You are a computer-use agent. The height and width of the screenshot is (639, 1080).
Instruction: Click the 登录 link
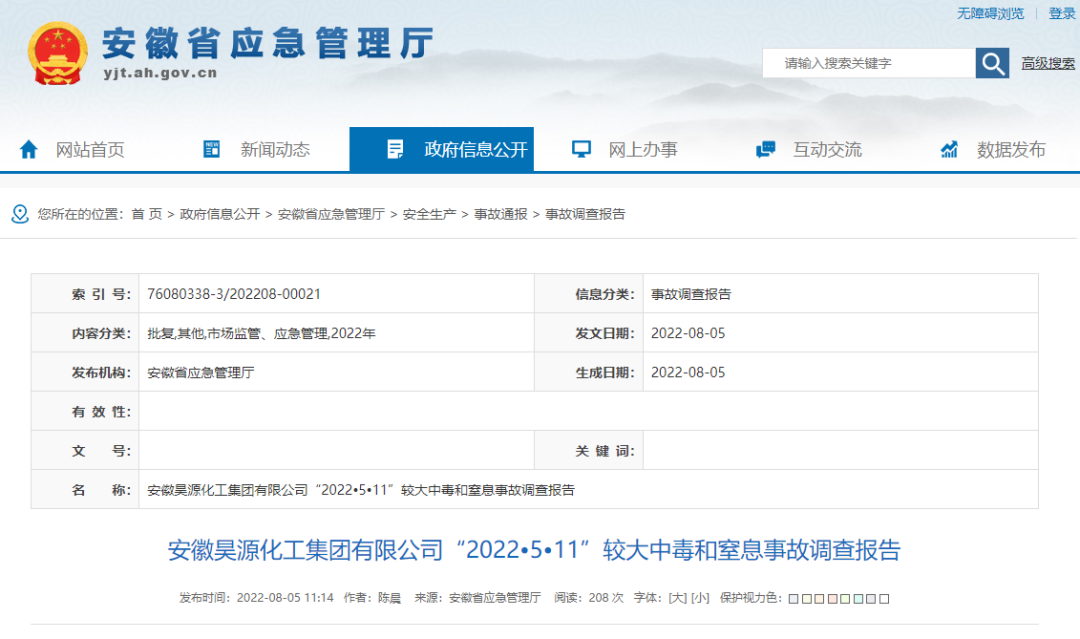(1061, 13)
